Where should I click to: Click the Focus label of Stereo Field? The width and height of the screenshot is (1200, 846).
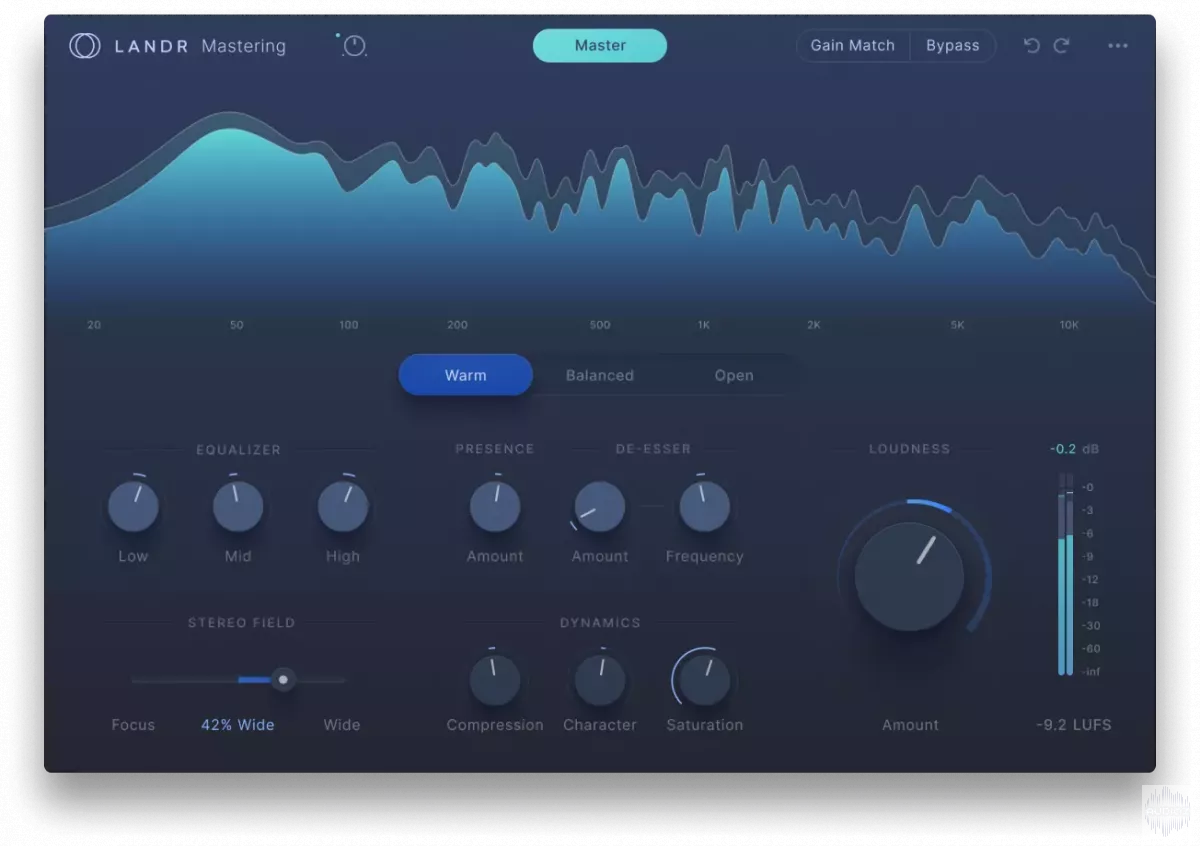click(x=133, y=725)
